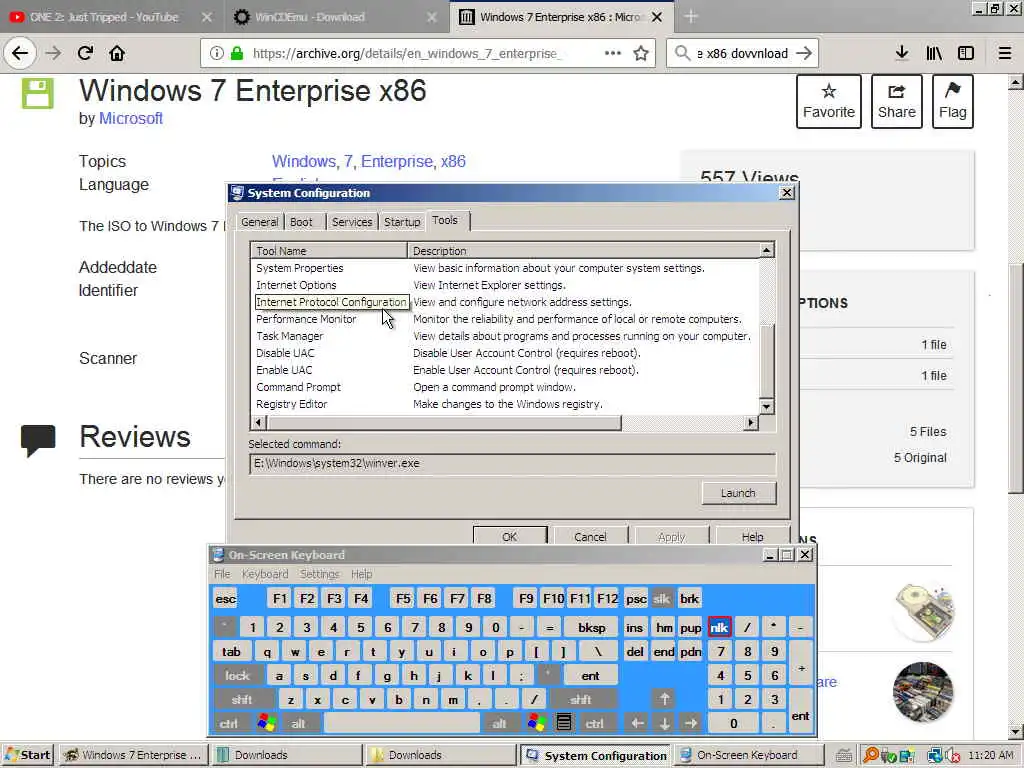Open the Keyboard menu of On-Screen Keyboard

click(x=264, y=574)
